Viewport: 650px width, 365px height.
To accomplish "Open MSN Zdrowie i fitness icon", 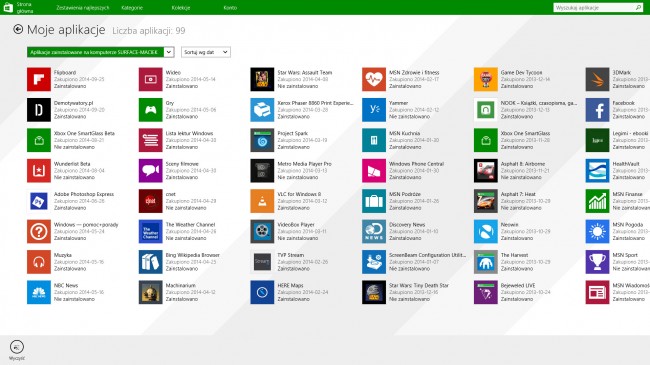I will [374, 79].
